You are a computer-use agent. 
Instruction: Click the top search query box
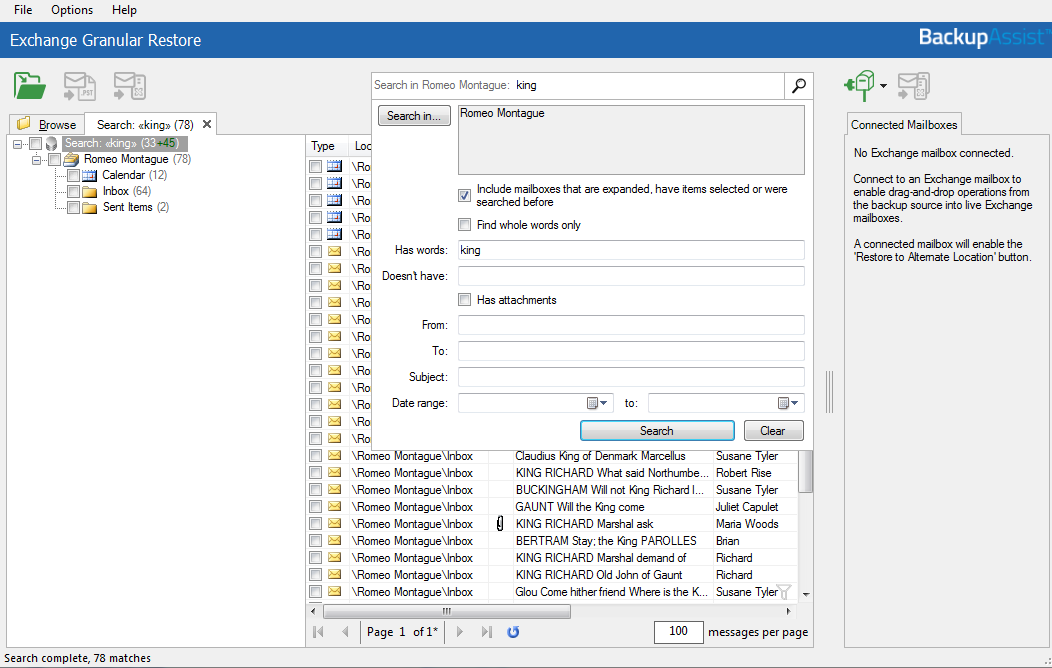coord(578,85)
